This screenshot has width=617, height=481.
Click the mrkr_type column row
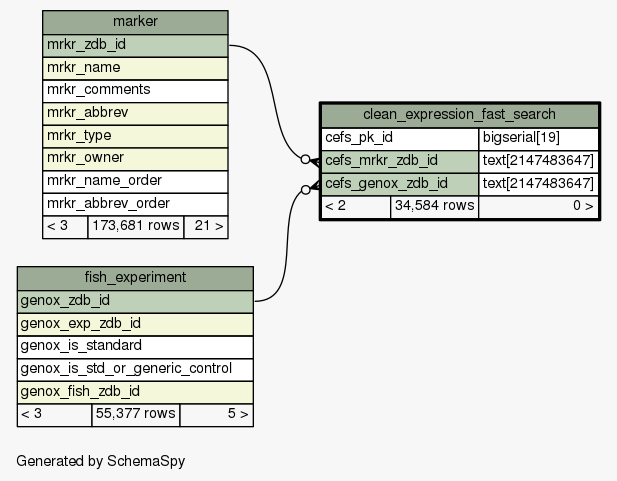click(135, 136)
